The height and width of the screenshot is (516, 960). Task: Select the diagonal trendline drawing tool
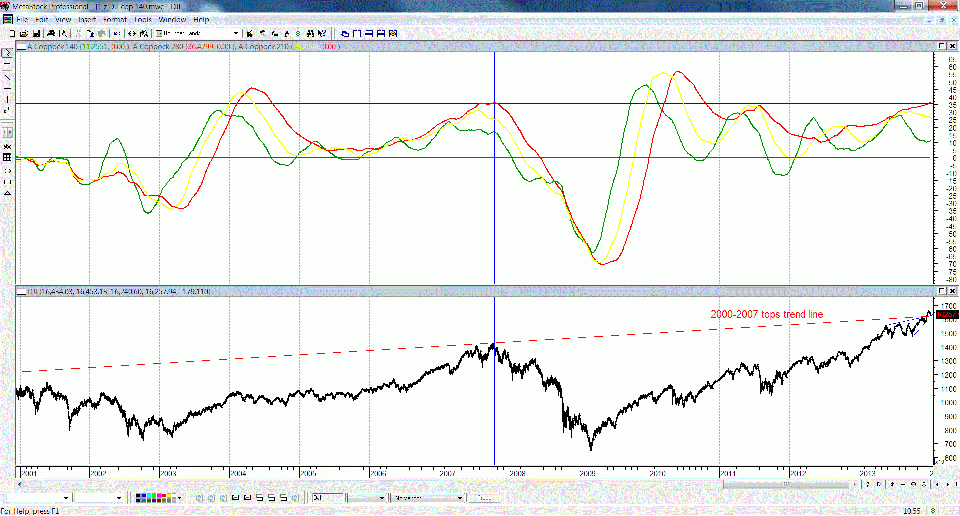click(7, 77)
